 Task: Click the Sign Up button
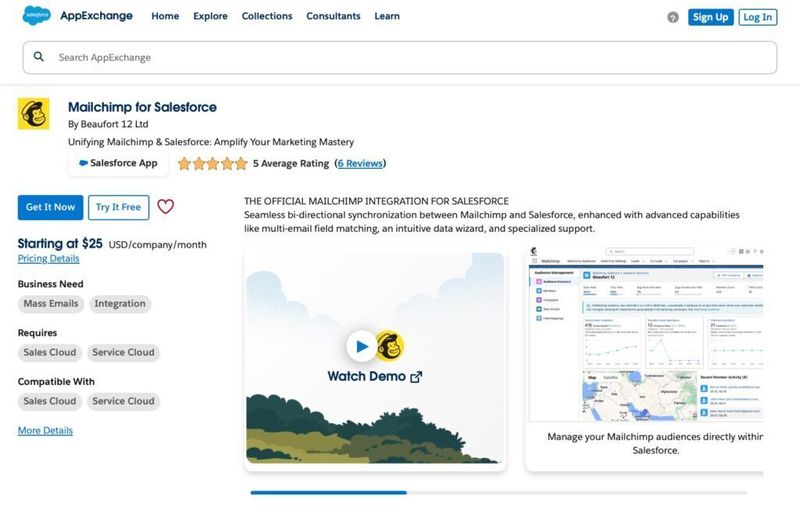[x=710, y=17]
